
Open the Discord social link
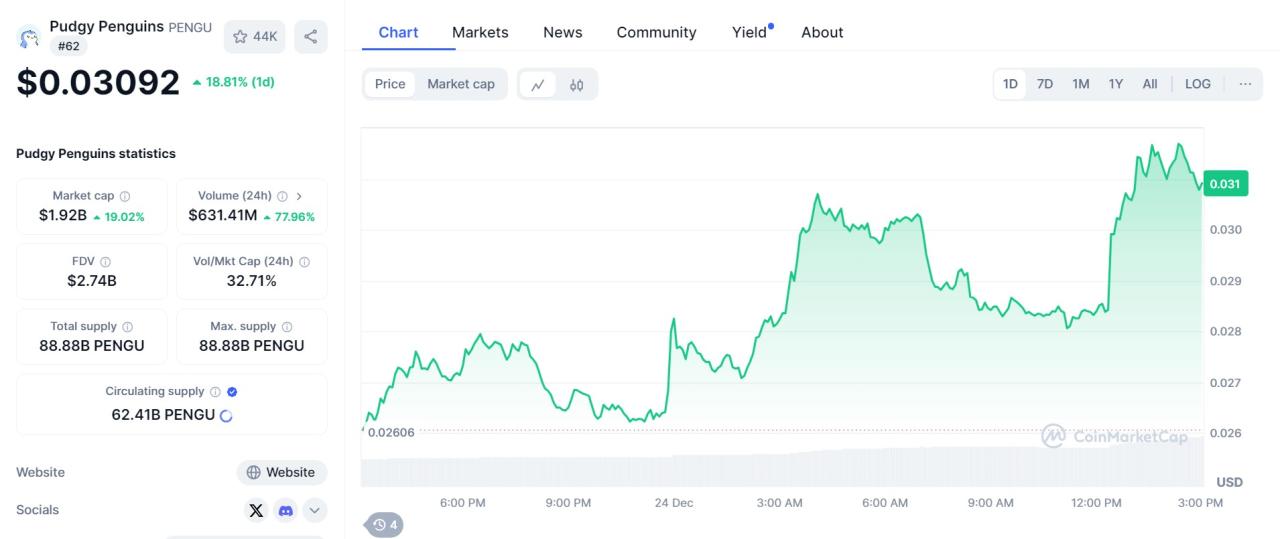coord(286,510)
